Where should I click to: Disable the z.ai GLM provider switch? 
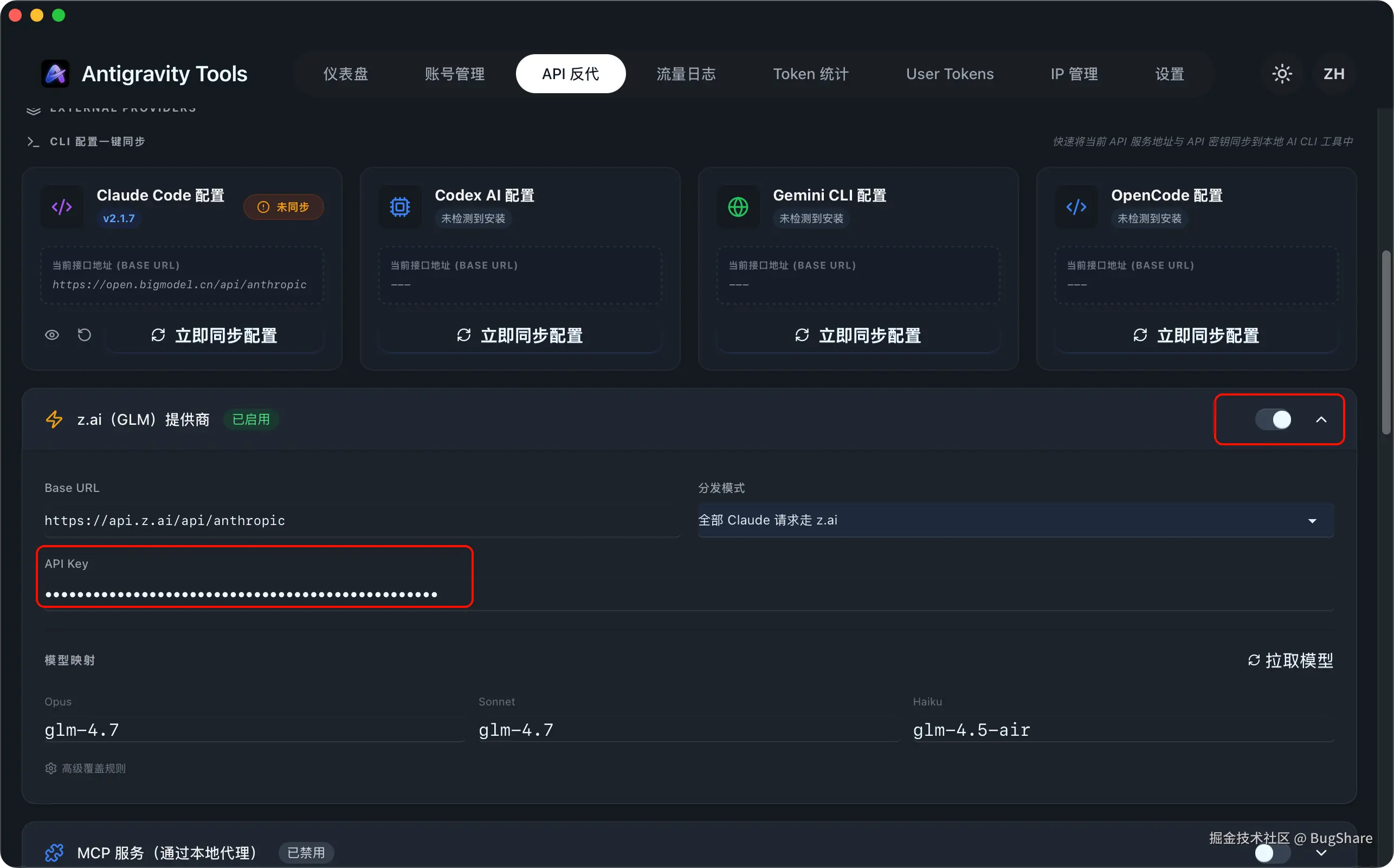coord(1273,419)
